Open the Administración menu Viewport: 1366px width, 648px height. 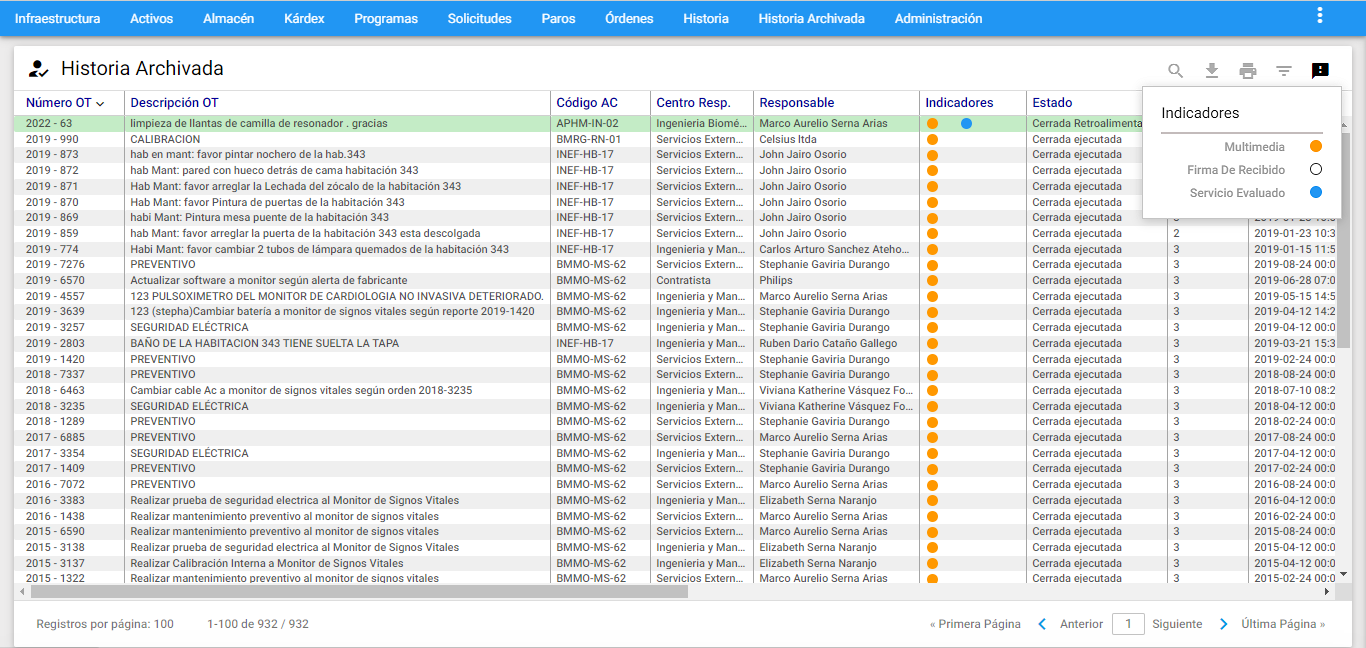pos(938,18)
